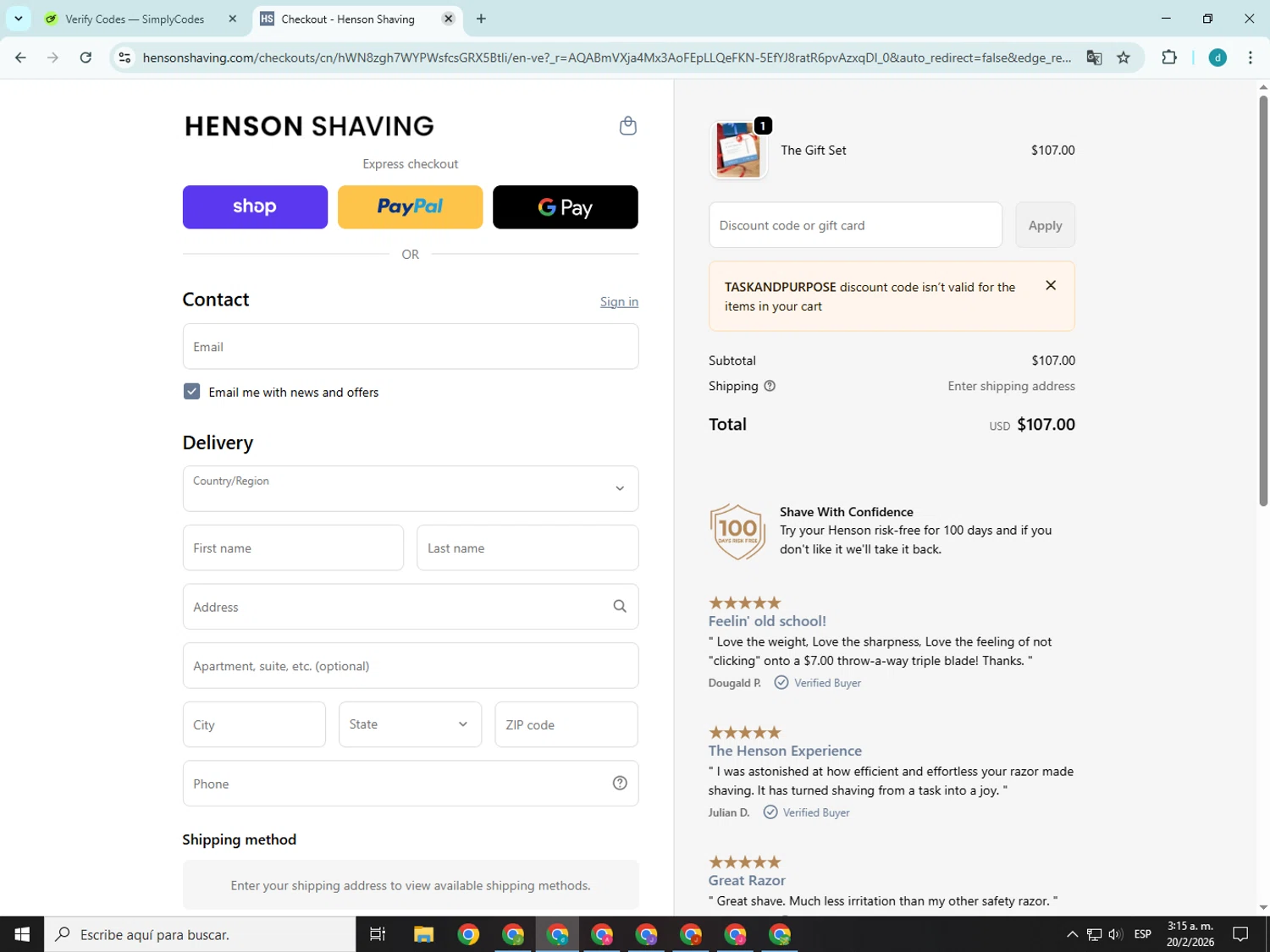1270x952 pixels.
Task: Click the translate page icon
Action: [x=1094, y=58]
